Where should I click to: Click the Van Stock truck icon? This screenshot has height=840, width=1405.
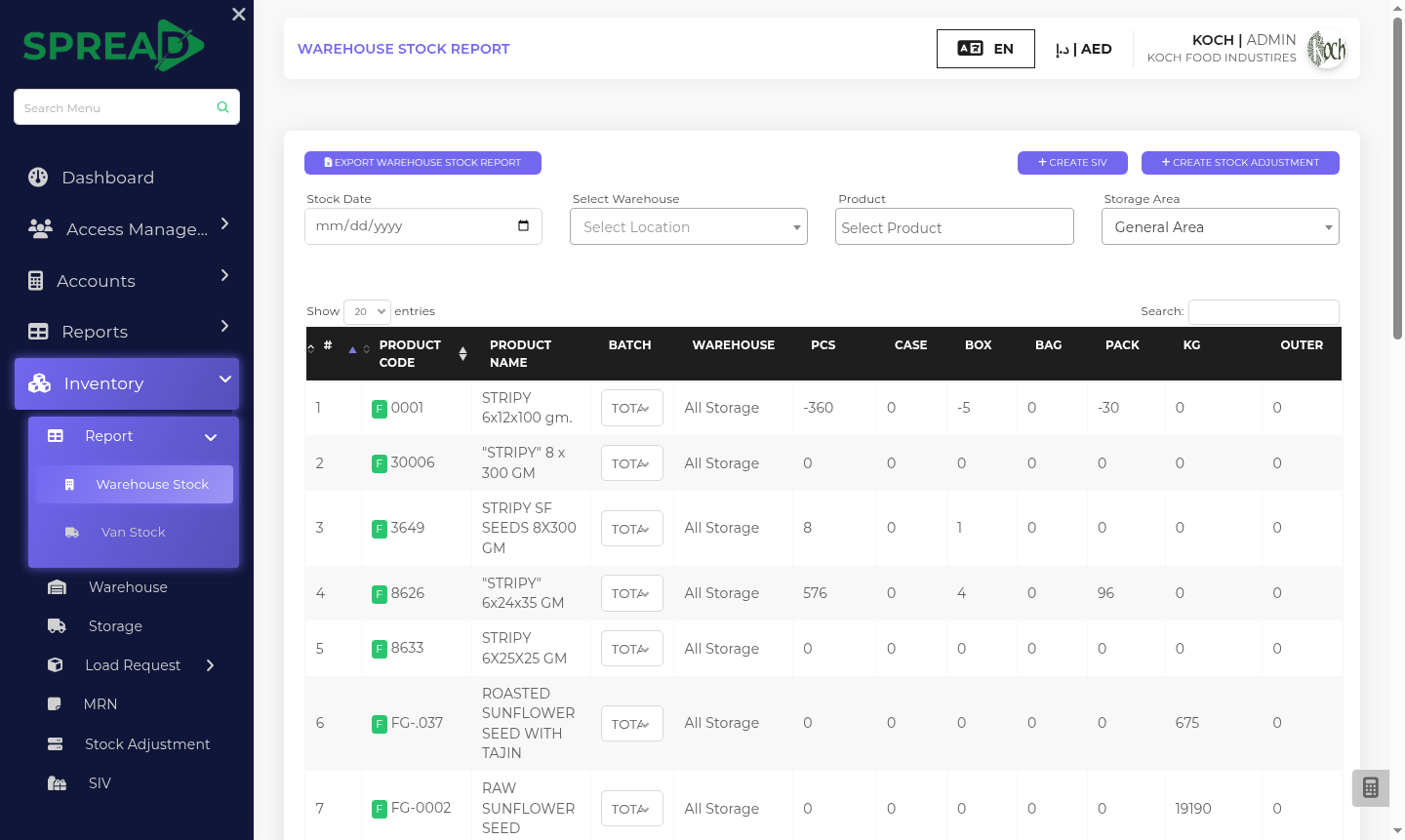(72, 533)
